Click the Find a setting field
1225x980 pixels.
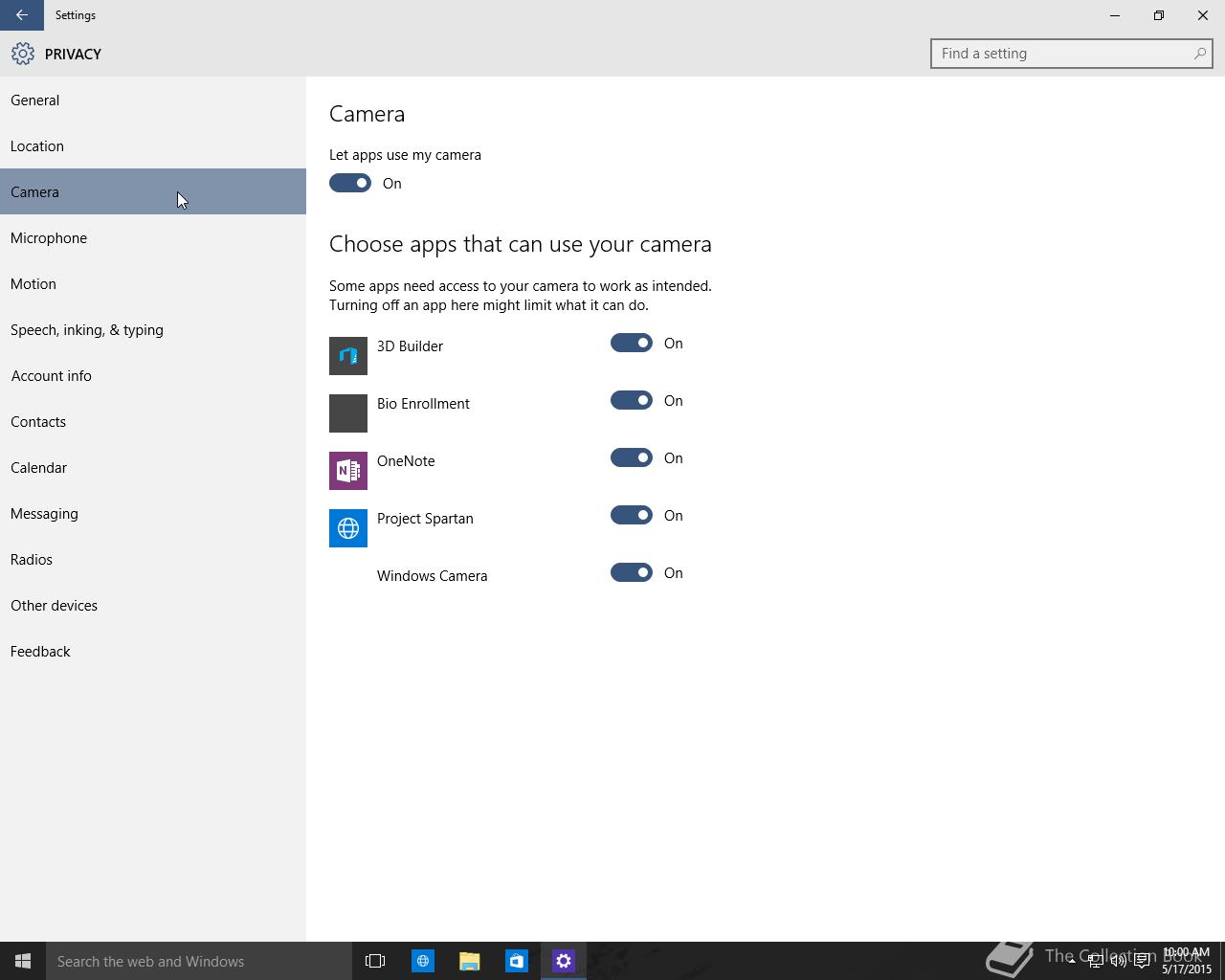click(1072, 54)
